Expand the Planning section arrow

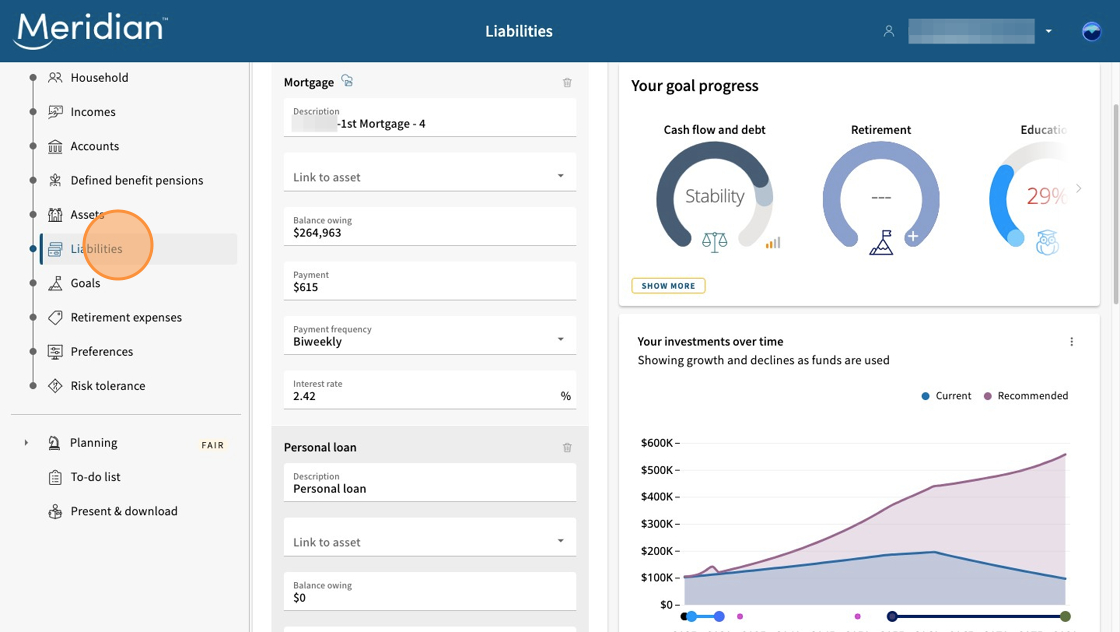26,443
